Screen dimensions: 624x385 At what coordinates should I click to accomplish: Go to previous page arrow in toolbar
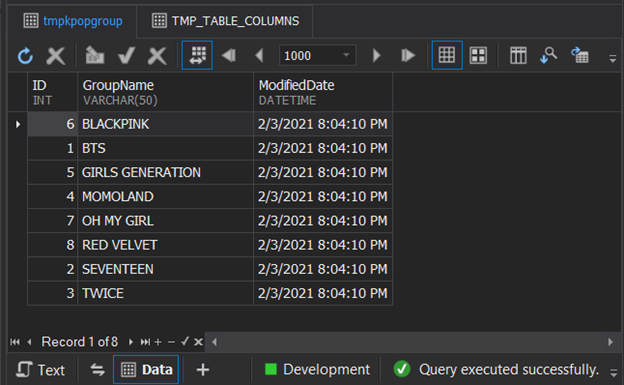pos(259,55)
